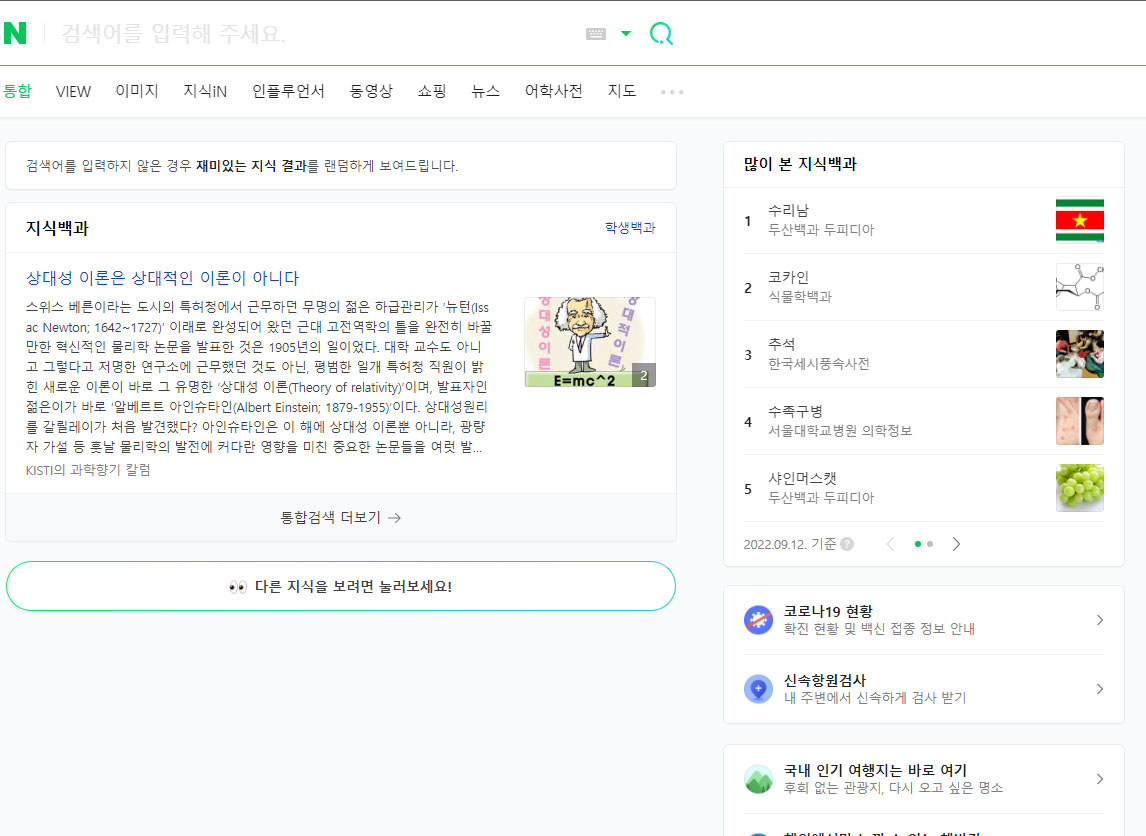Click the green grapes thumbnail
The height and width of the screenshot is (836, 1146).
(1079, 488)
